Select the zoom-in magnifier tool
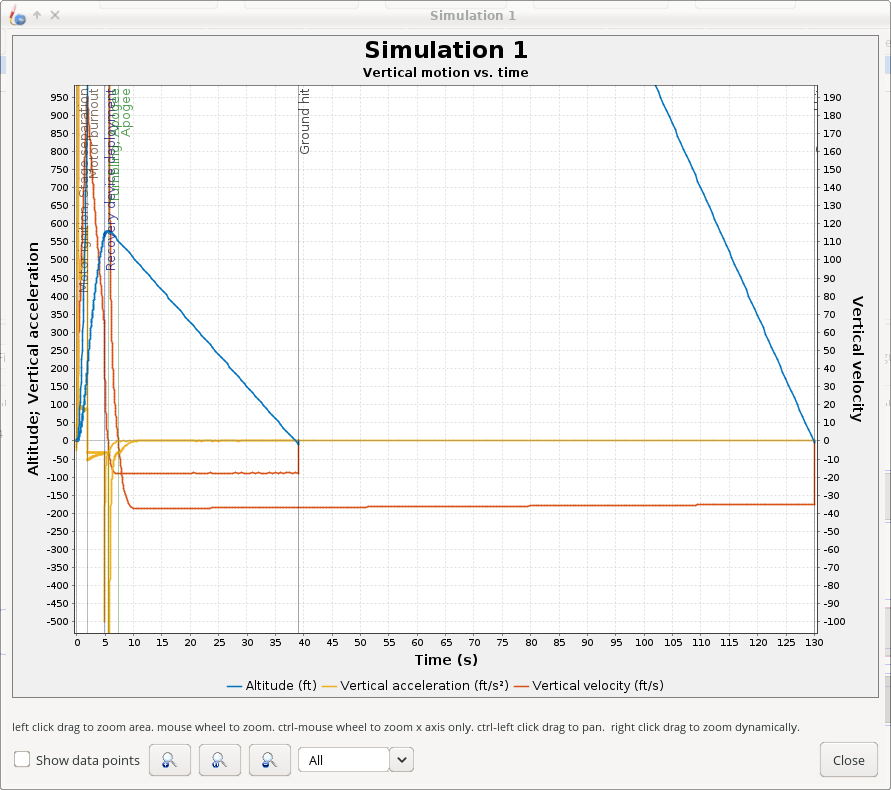This screenshot has height=790, width=891. click(169, 760)
